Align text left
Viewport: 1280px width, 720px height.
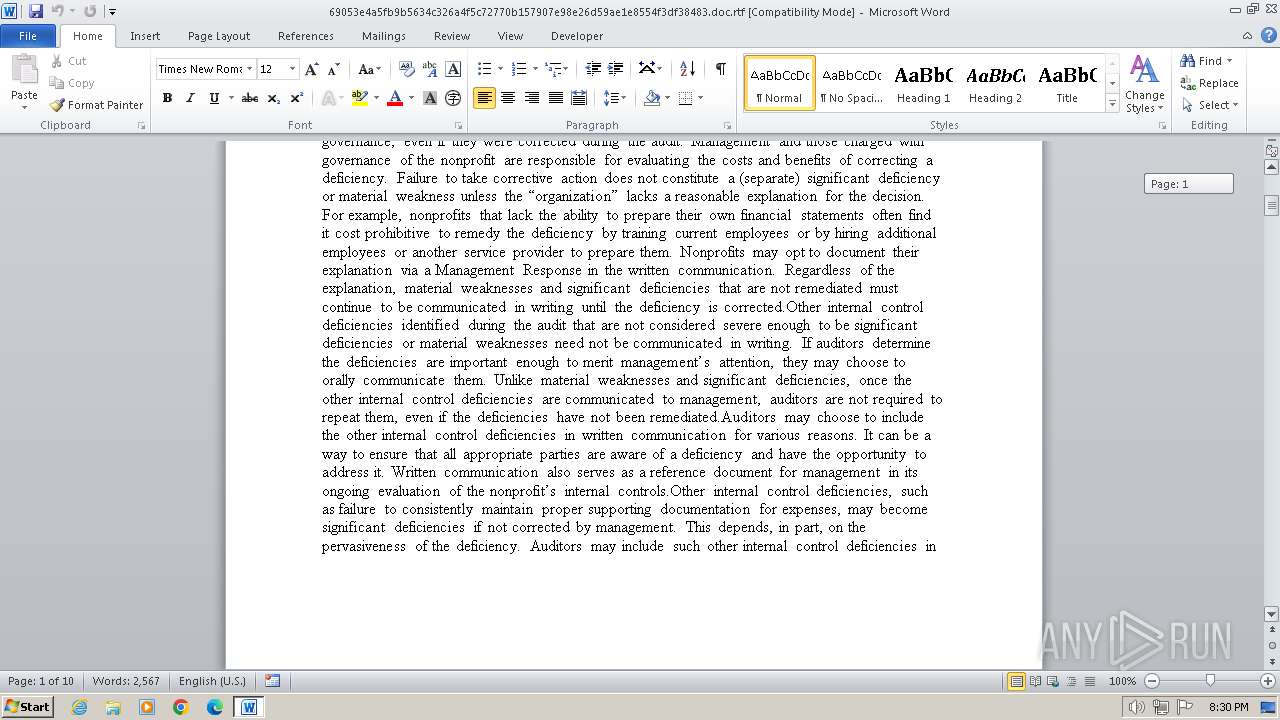484,98
